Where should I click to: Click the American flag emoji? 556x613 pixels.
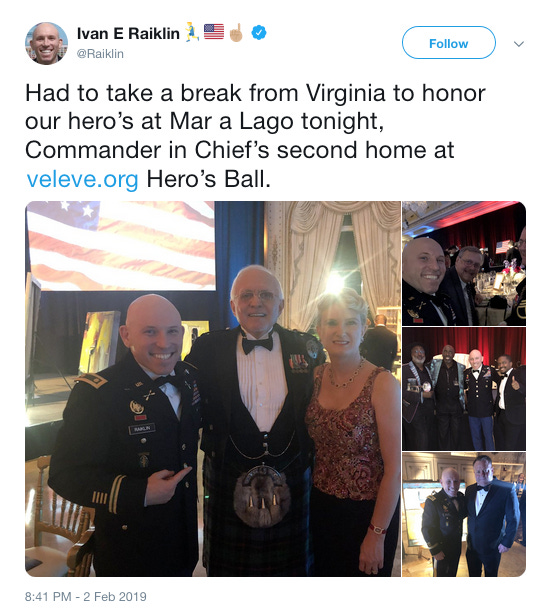(x=214, y=32)
